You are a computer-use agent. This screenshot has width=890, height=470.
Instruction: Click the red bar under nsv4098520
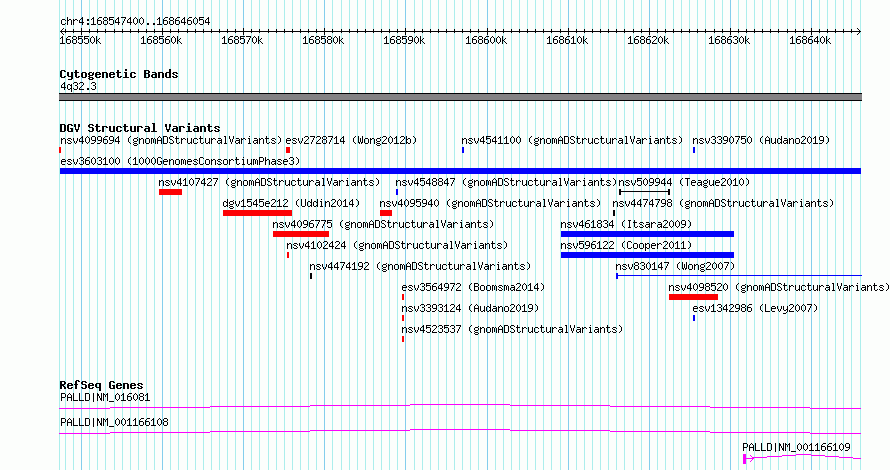pyautogui.click(x=693, y=297)
